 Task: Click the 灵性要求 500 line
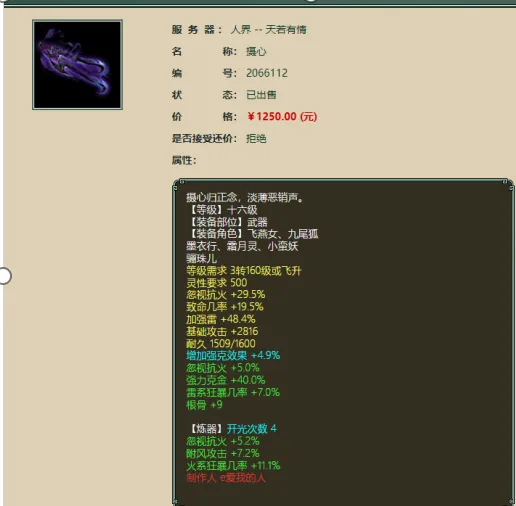tap(217, 283)
